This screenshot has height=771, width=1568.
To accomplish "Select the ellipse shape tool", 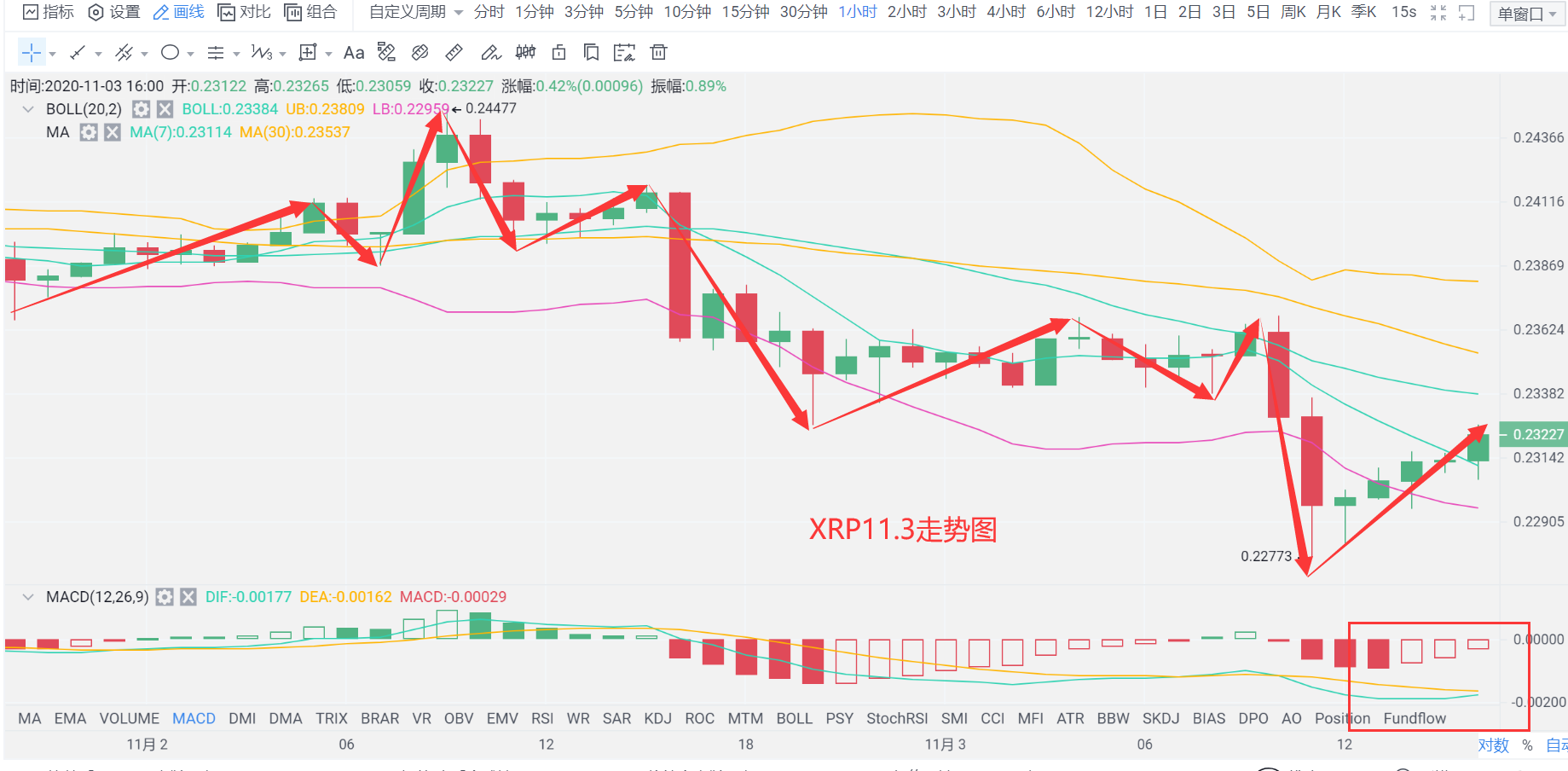I will click(170, 53).
